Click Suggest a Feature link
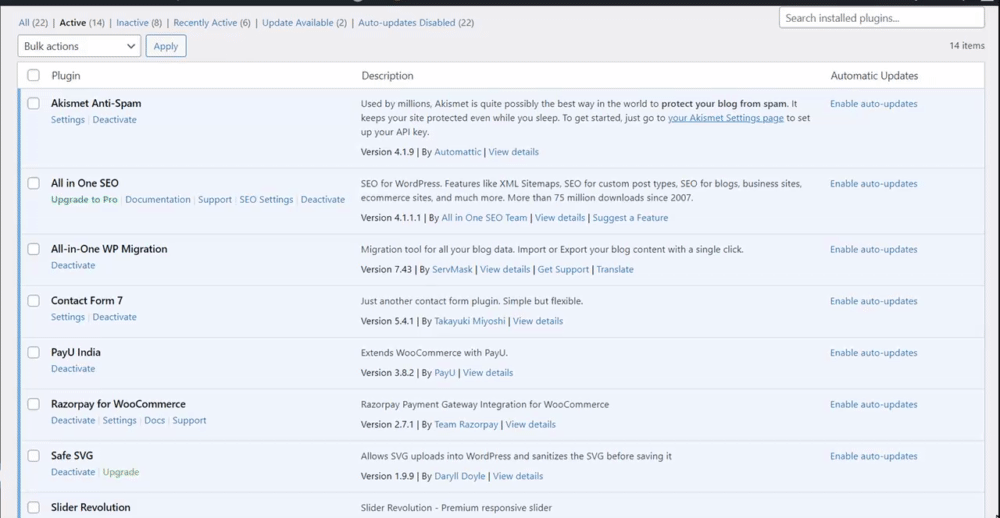Viewport: 1000px width, 518px height. point(630,218)
